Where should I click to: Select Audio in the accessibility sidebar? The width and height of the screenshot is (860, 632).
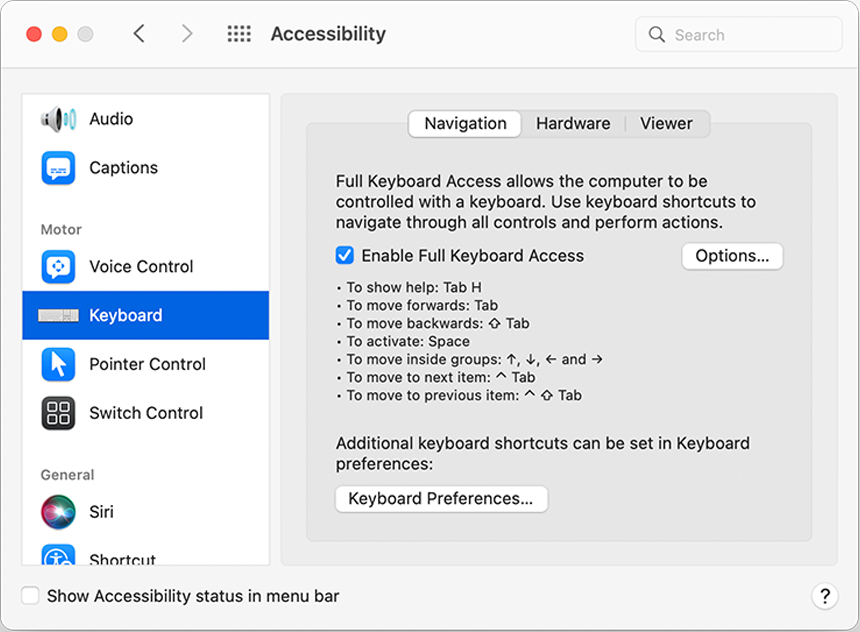[x=108, y=118]
